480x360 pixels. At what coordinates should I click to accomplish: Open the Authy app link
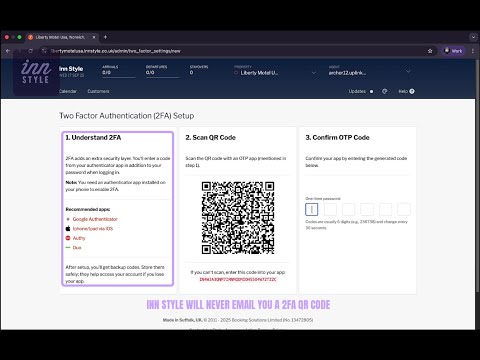point(79,238)
